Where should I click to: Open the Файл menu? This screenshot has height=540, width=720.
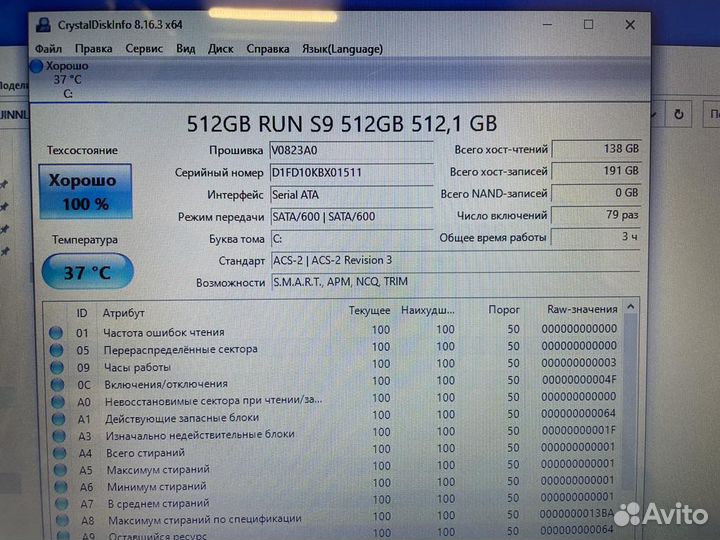(48, 49)
